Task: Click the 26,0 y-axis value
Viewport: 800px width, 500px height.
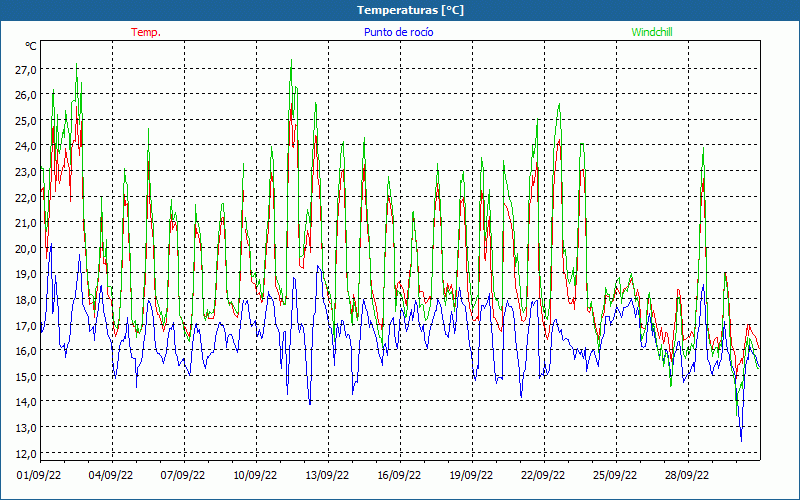Action: (25, 95)
